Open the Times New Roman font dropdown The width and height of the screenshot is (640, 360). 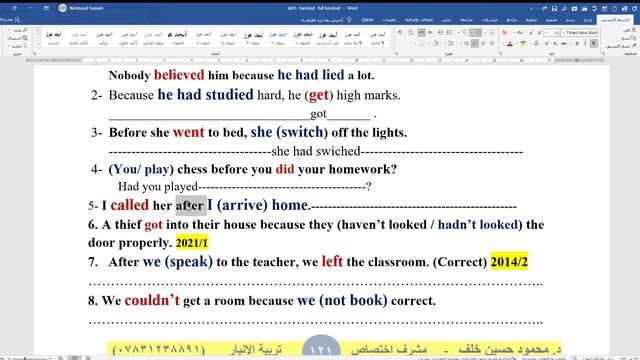(563, 32)
